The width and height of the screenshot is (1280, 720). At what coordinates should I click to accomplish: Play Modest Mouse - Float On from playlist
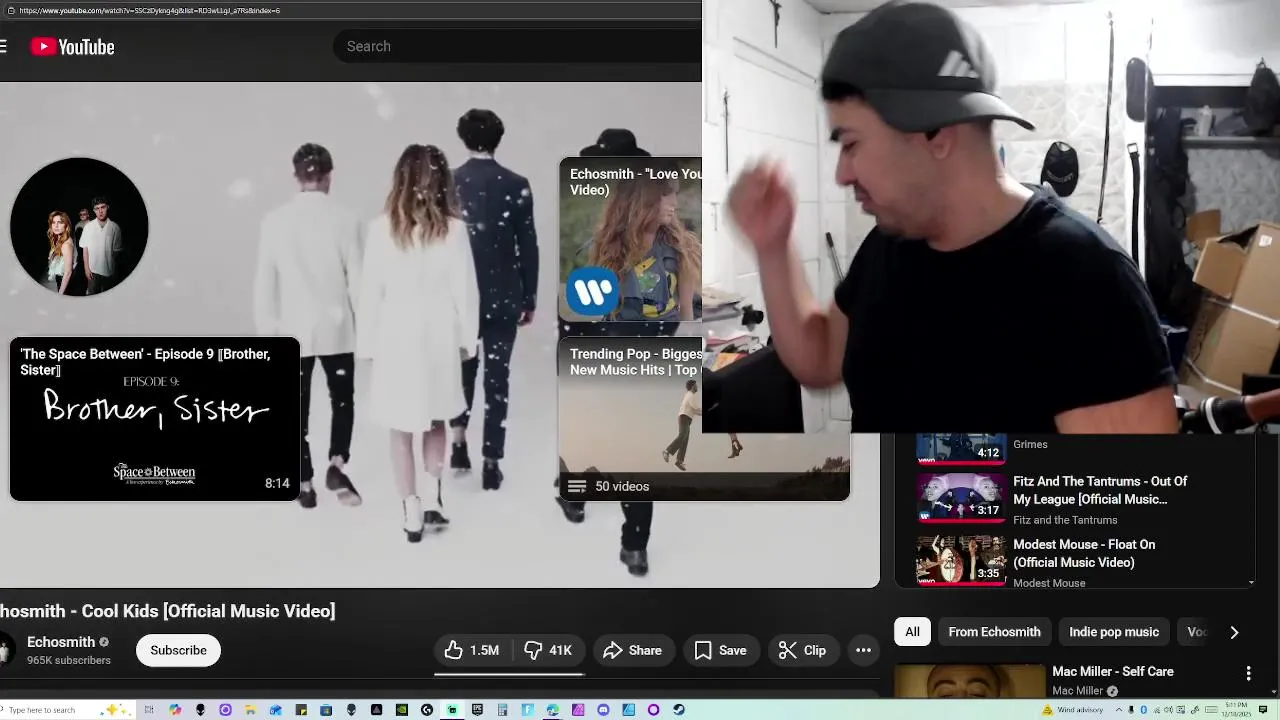[x=1084, y=553]
